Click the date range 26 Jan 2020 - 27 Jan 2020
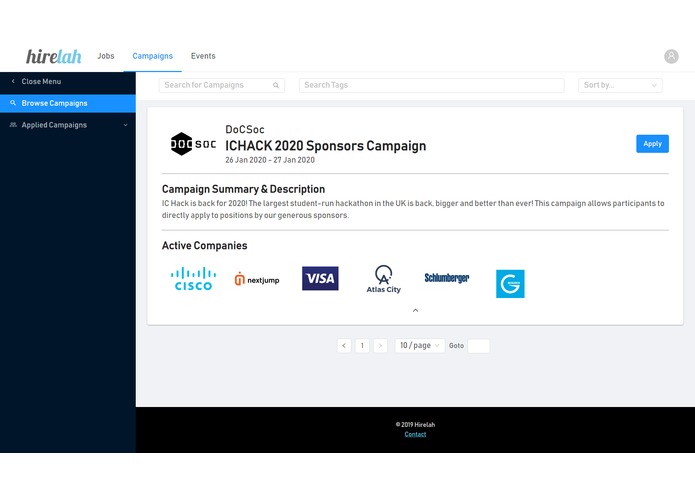 click(270, 160)
